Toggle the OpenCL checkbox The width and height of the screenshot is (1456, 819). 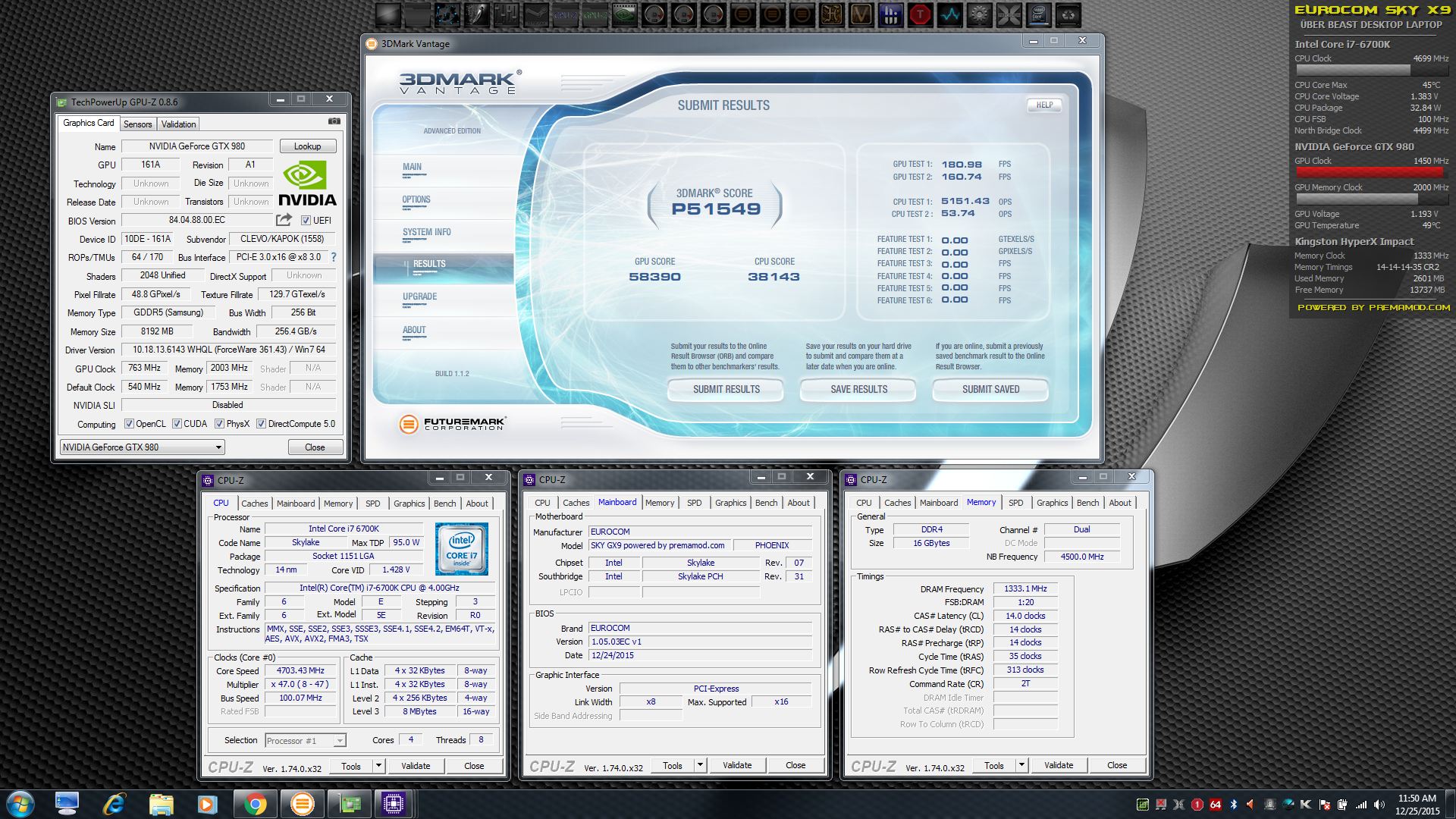click(x=129, y=424)
